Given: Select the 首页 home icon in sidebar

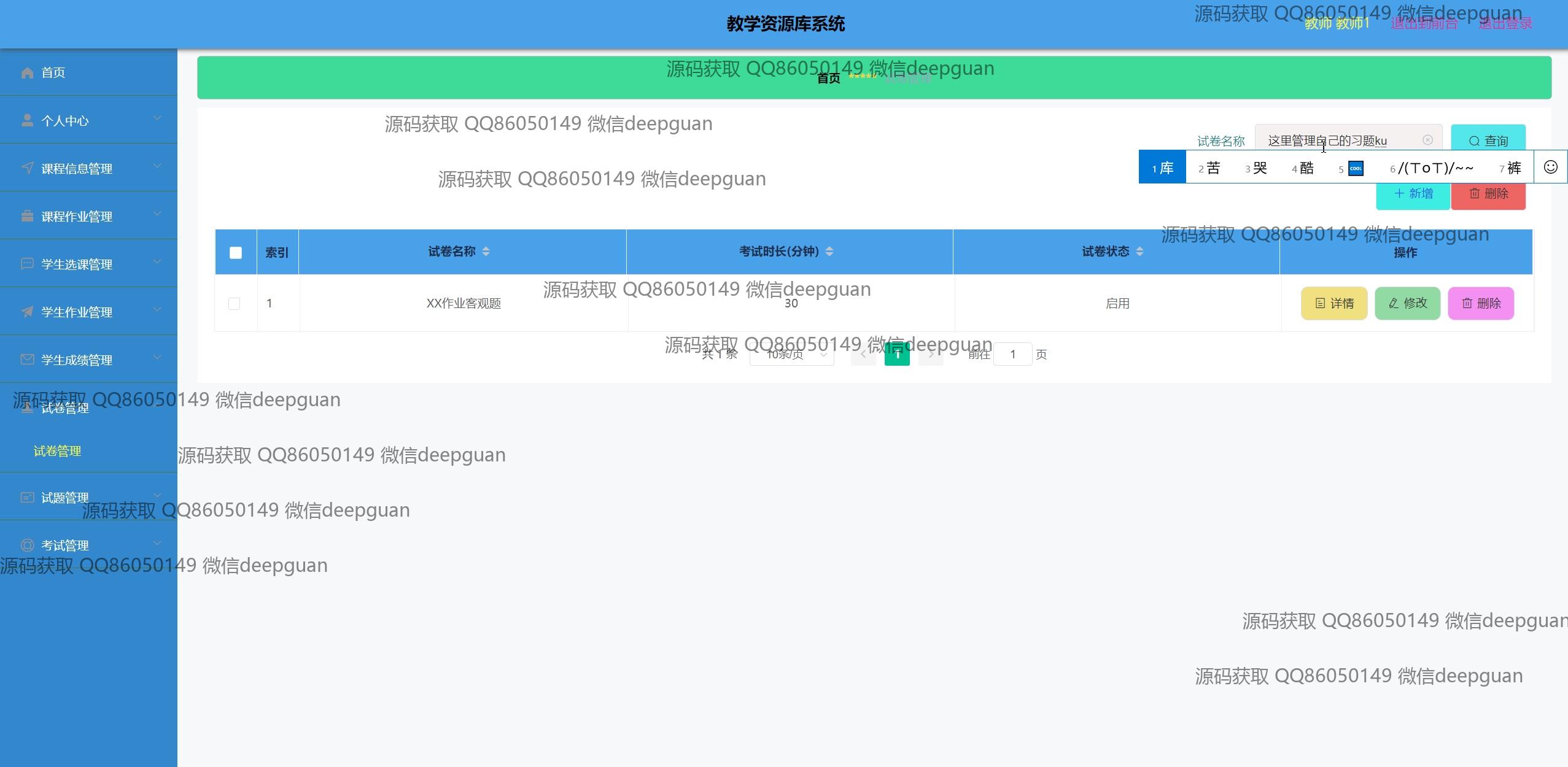Looking at the screenshot, I should (28, 72).
